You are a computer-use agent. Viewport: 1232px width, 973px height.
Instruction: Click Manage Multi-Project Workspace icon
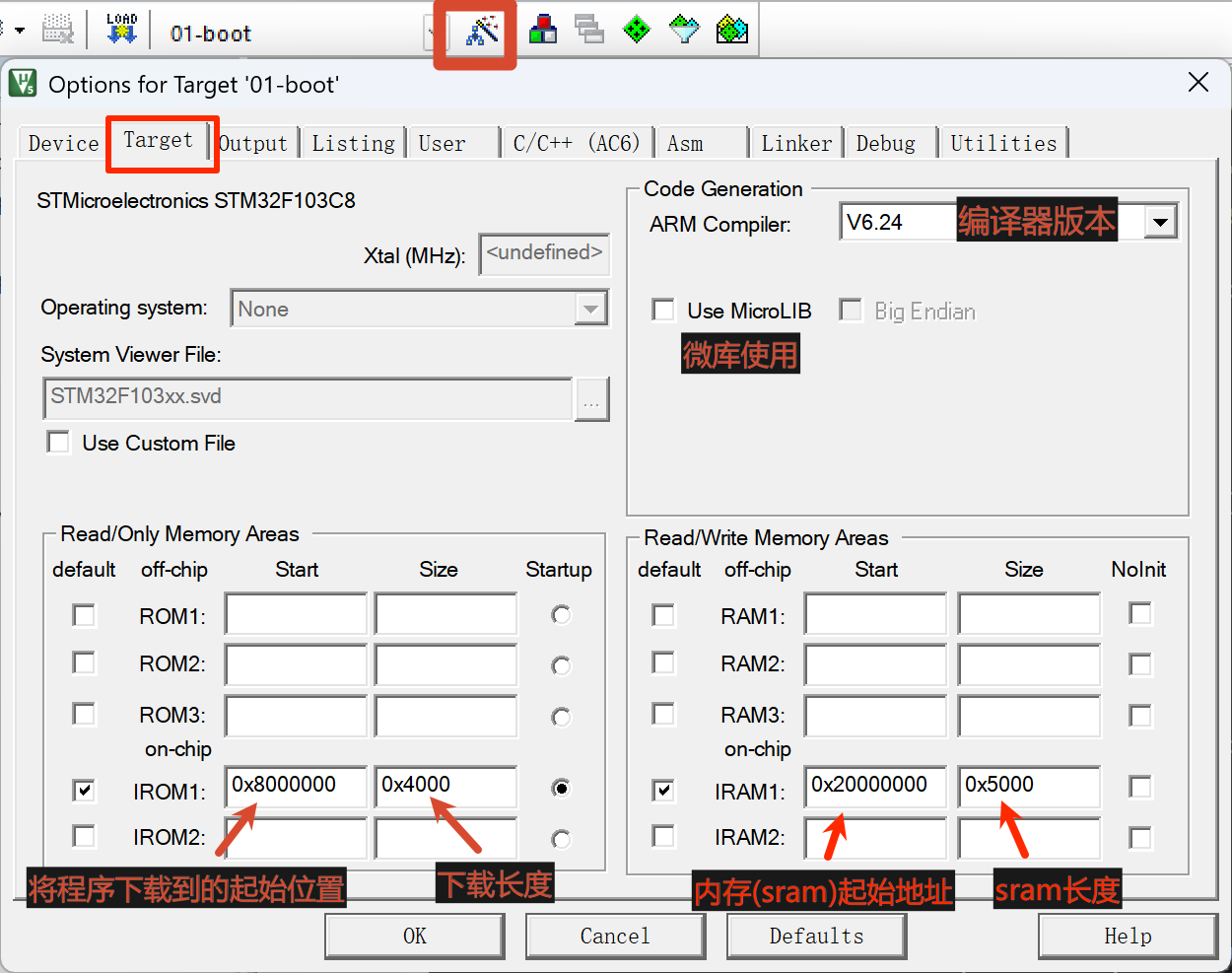click(x=589, y=30)
